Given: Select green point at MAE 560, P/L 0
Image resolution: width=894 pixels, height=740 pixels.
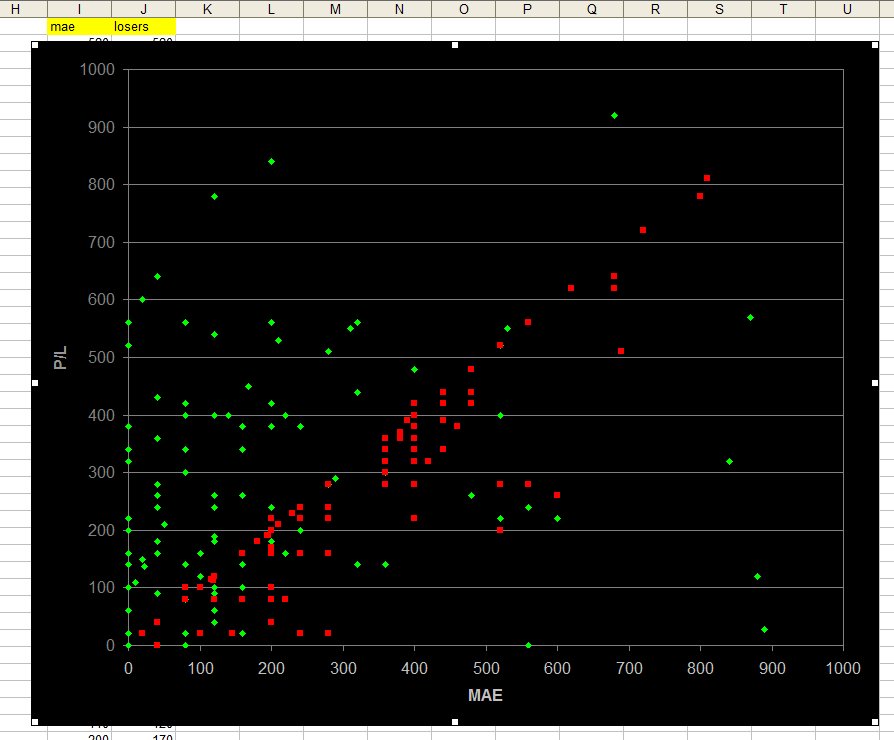Looking at the screenshot, I should click(529, 645).
